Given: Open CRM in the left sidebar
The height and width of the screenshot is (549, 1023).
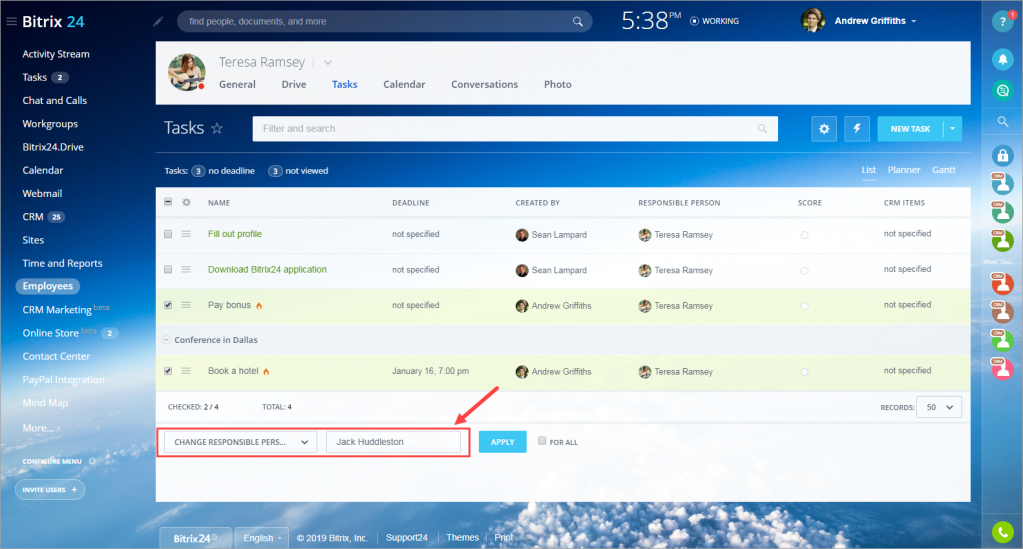Looking at the screenshot, I should 33,217.
